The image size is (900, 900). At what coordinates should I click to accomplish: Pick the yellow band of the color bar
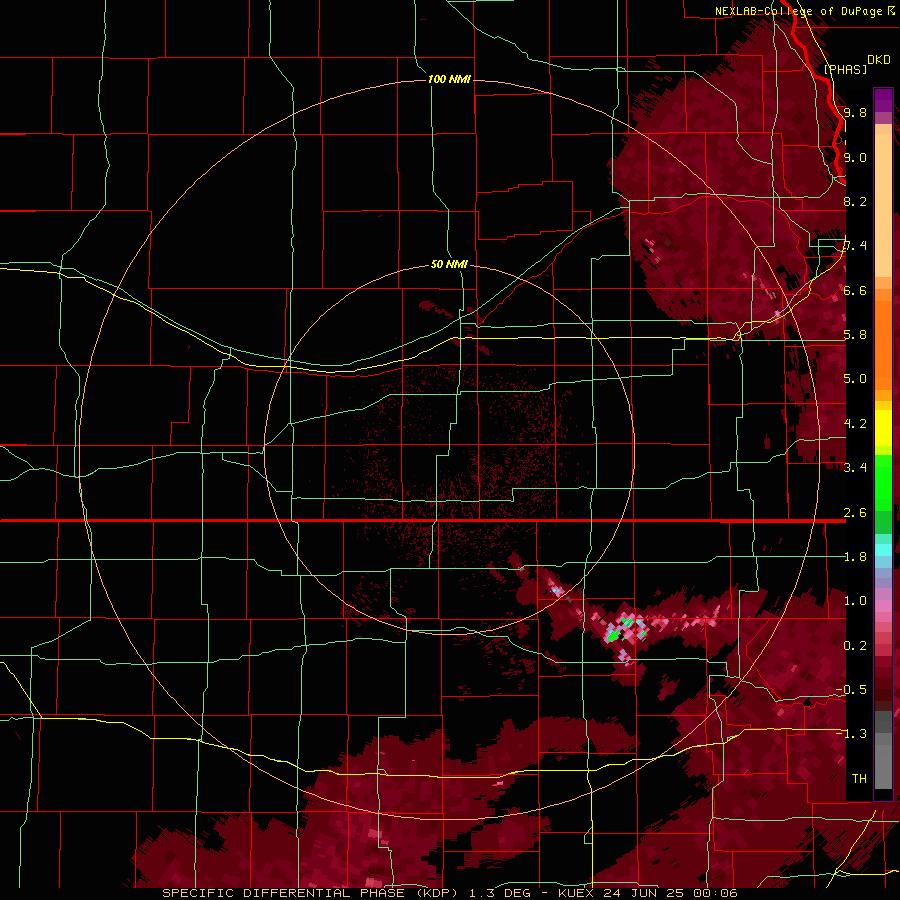883,428
